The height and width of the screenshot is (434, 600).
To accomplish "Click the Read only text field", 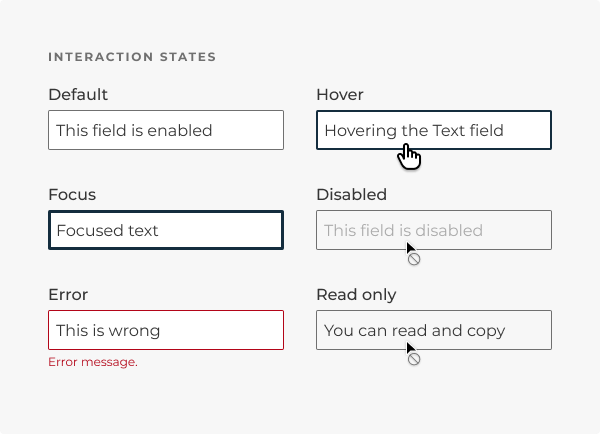I will point(434,330).
